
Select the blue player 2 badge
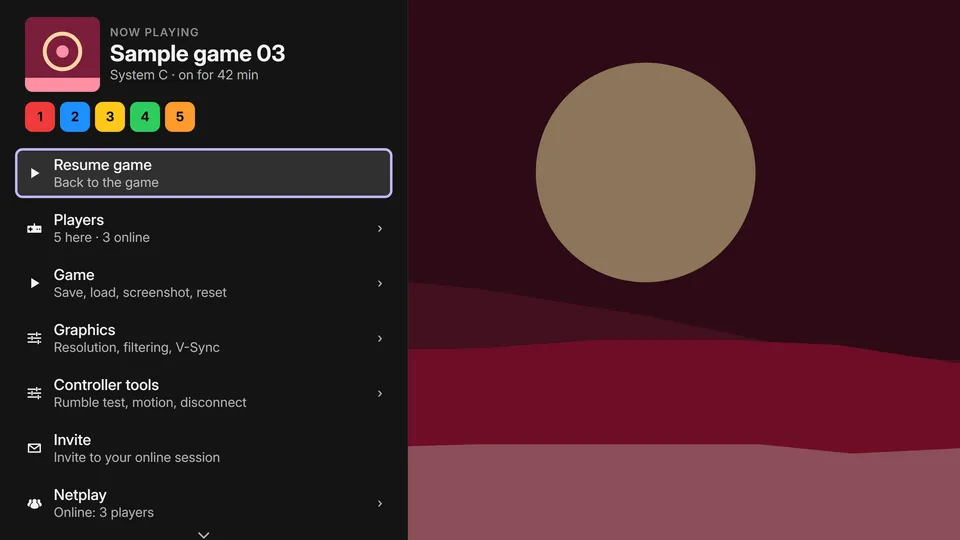click(75, 116)
